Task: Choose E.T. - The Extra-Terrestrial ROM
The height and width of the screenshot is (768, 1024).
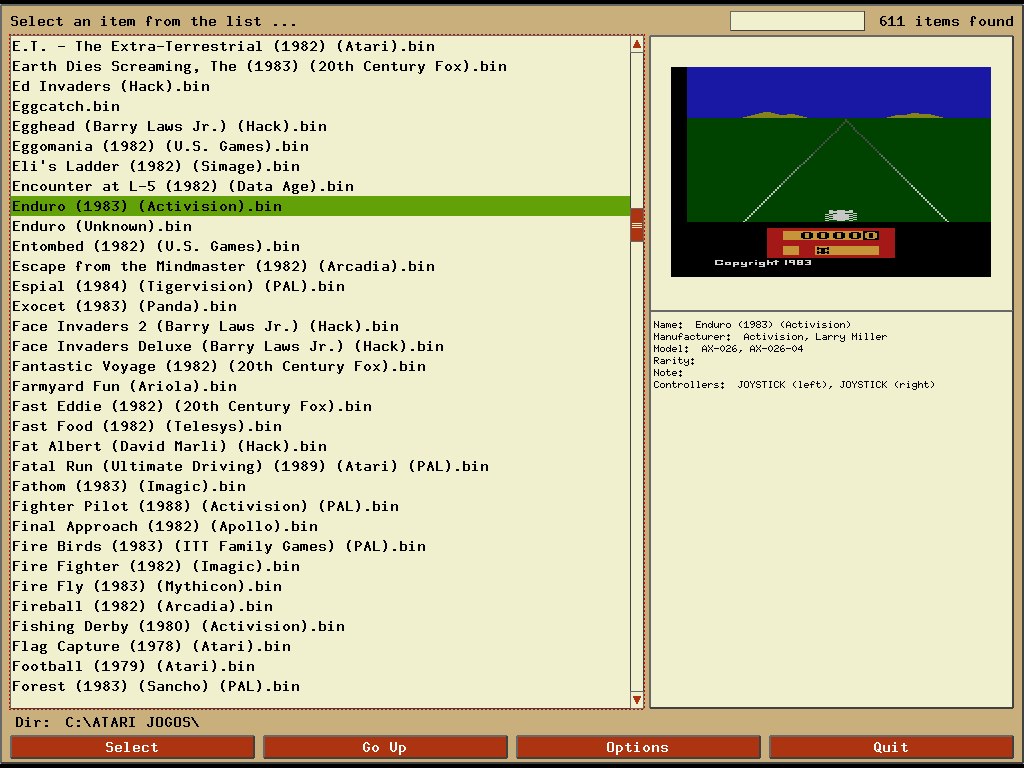Action: pos(223,46)
